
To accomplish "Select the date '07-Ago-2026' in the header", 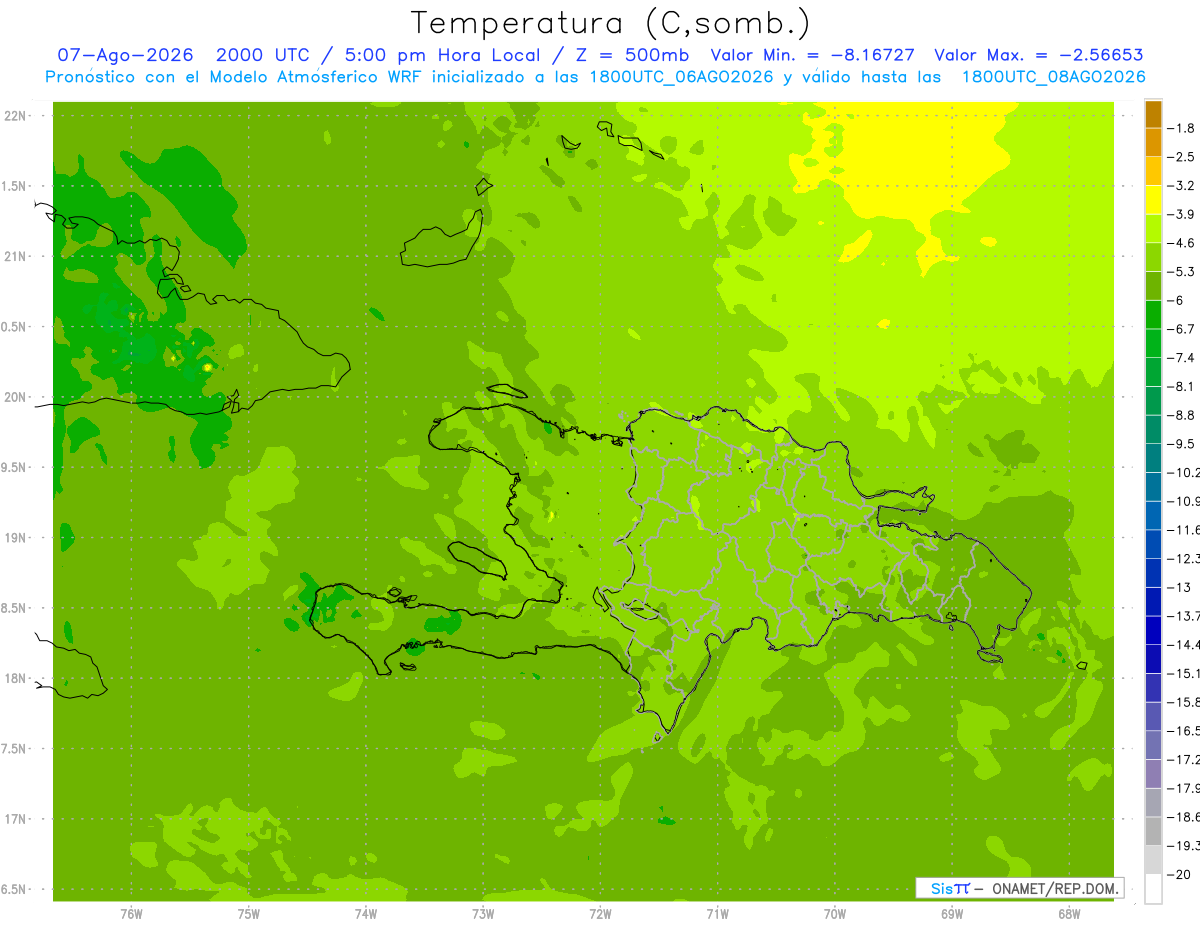I will click(125, 55).
